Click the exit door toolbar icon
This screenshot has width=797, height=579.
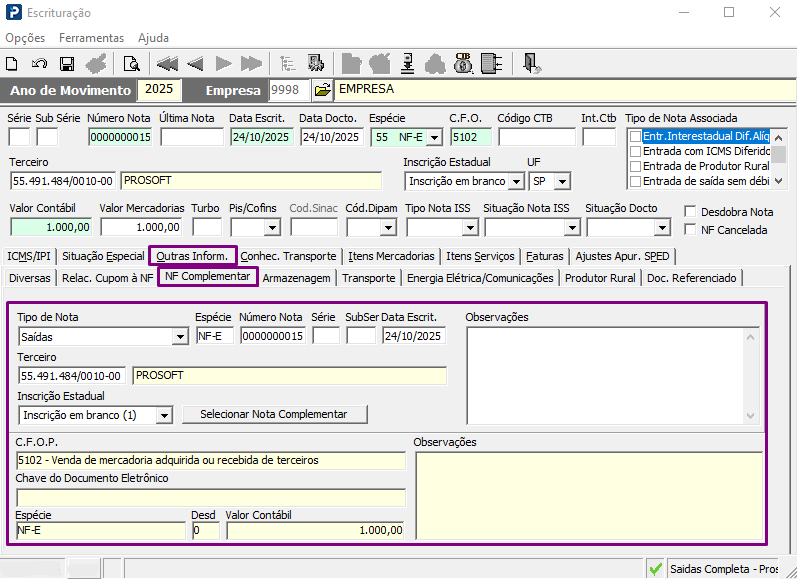[x=532, y=63]
